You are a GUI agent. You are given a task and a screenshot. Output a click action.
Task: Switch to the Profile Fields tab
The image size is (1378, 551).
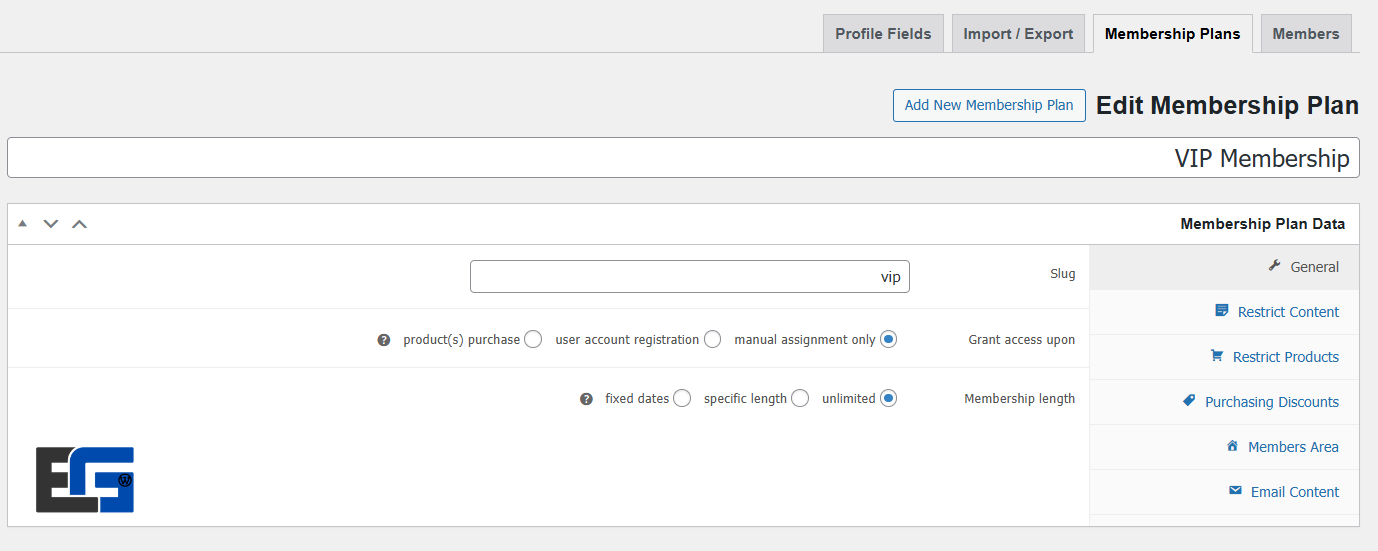(883, 34)
